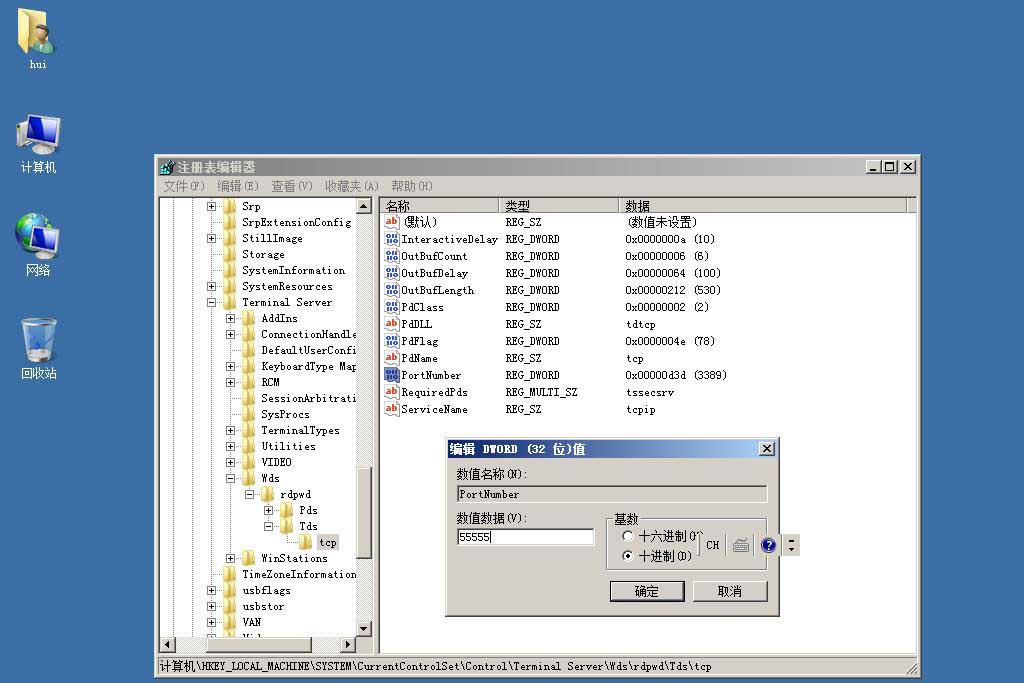Click the status bar registry path
This screenshot has width=1024, height=683.
pos(436,667)
